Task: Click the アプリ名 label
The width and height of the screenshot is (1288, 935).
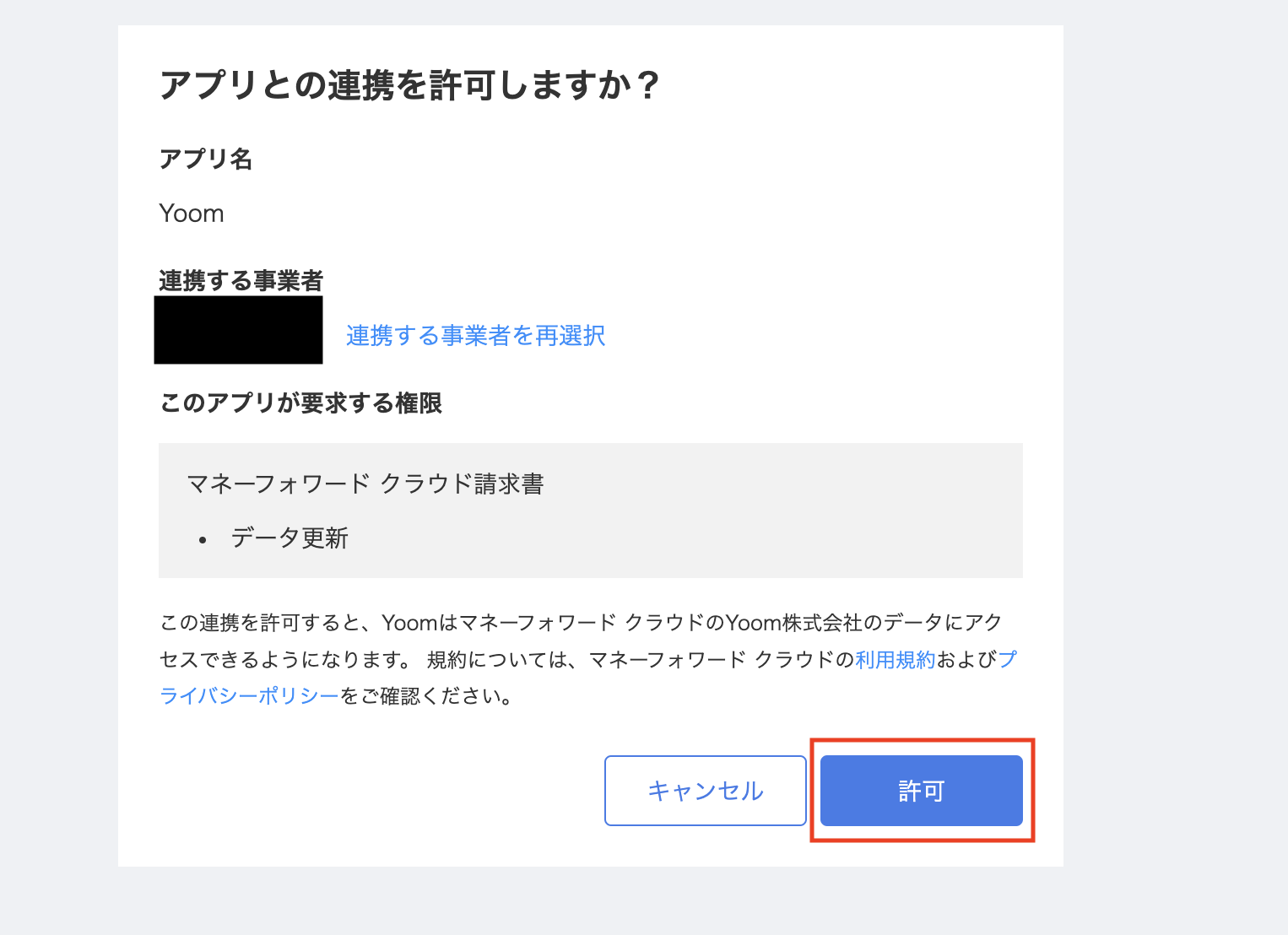Action: point(206,159)
